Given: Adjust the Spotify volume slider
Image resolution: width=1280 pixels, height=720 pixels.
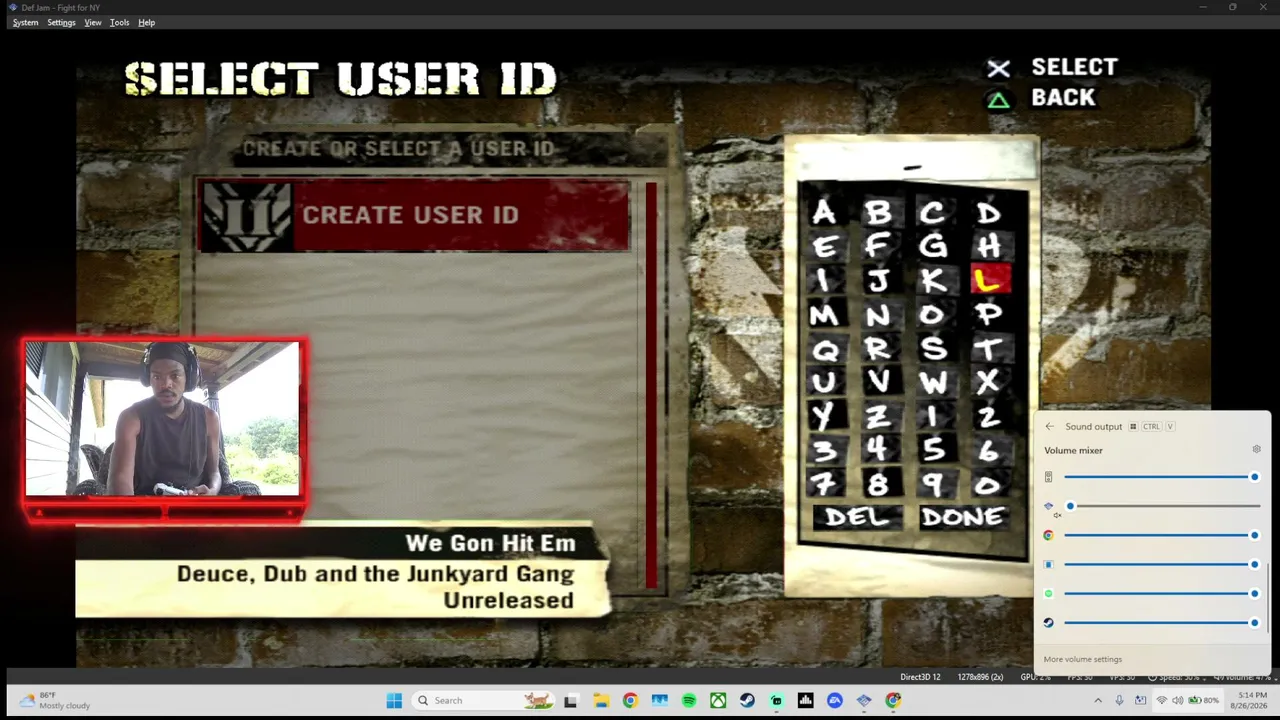Looking at the screenshot, I should point(1162,593).
